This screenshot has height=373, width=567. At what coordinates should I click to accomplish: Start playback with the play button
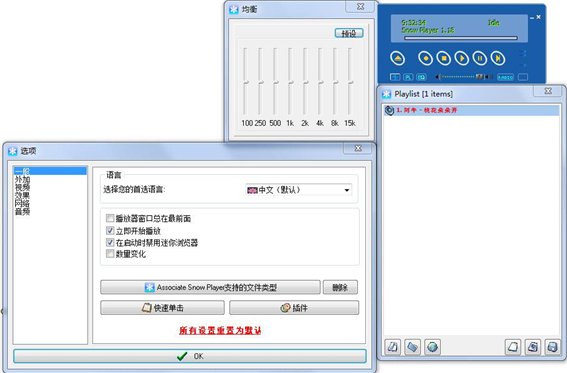tap(461, 58)
